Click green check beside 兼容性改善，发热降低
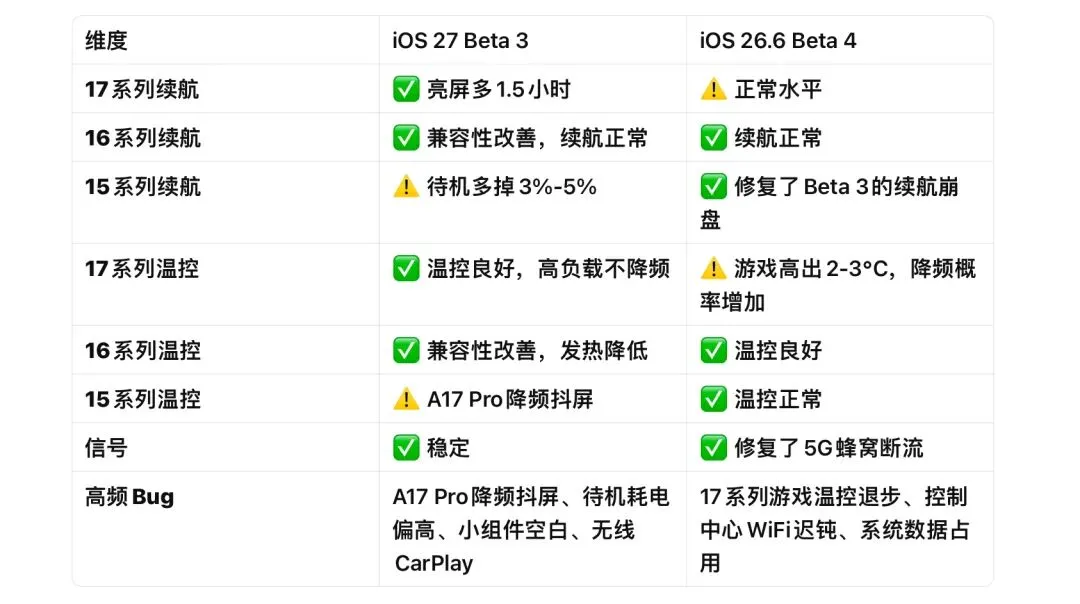The width and height of the screenshot is (1080, 604). click(x=406, y=351)
